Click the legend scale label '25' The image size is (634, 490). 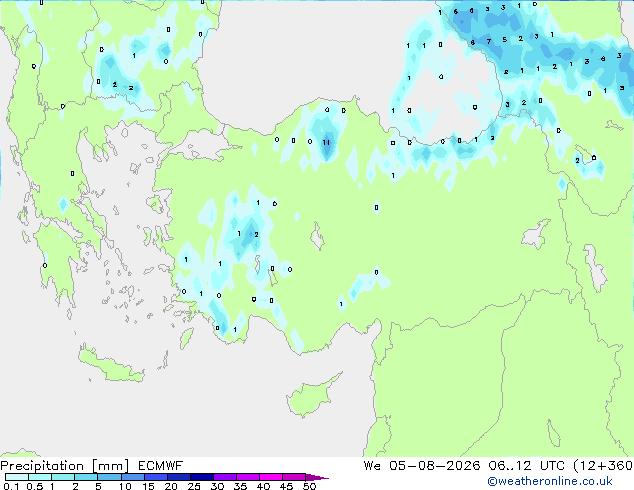coord(194,486)
